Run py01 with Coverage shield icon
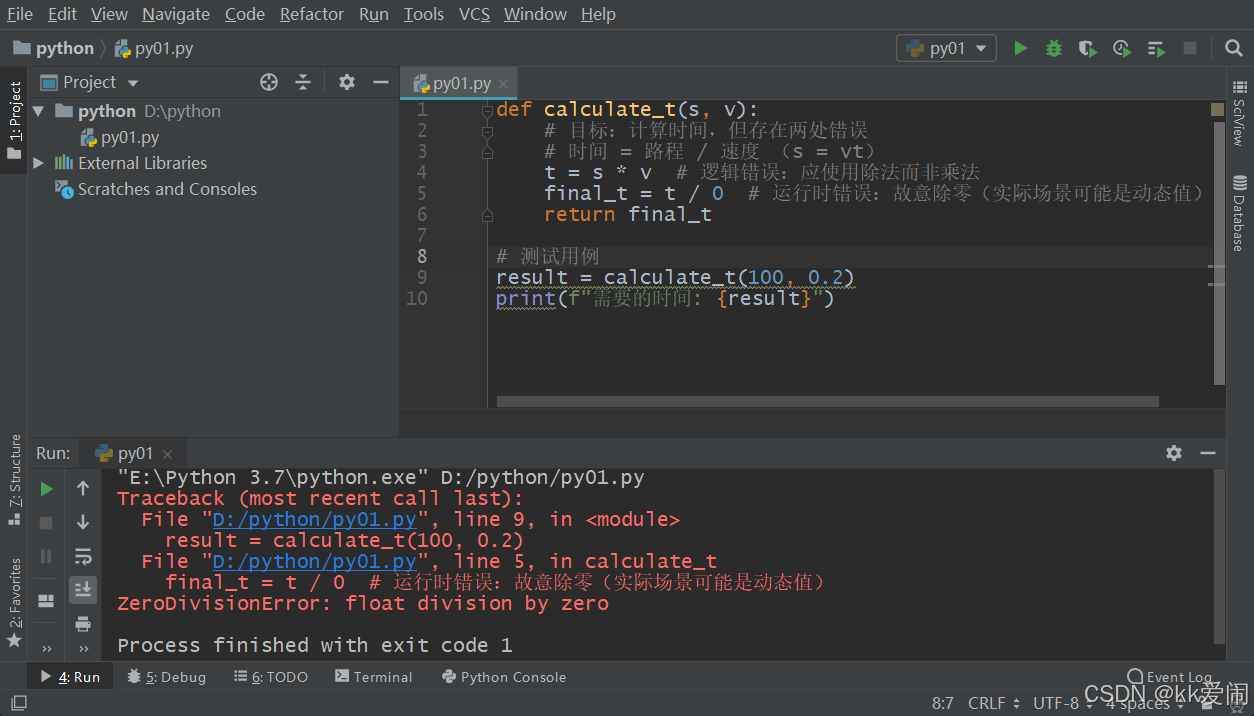 point(1087,47)
